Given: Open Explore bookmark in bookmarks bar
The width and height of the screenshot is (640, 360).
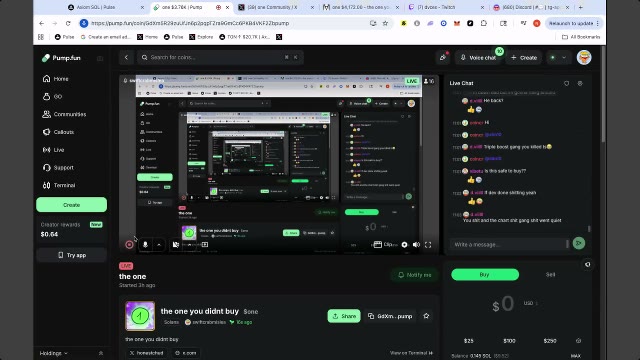Looking at the screenshot, I should [201, 37].
